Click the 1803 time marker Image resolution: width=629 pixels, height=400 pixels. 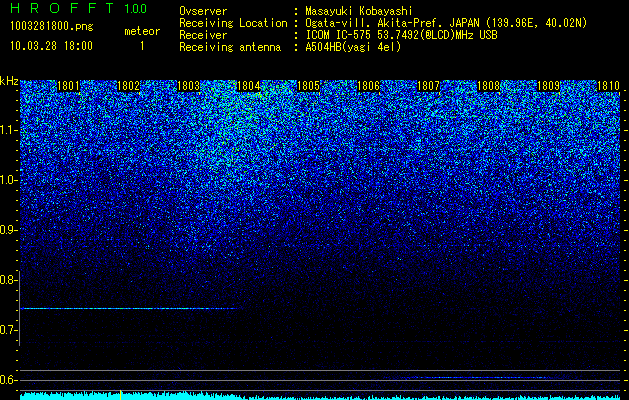coord(189,86)
